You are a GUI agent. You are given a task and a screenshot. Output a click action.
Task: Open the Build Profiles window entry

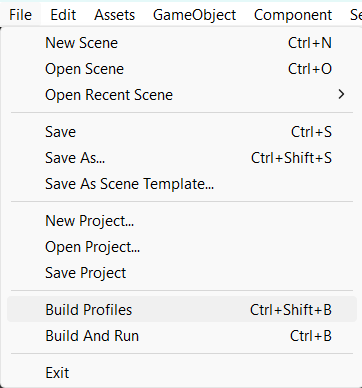182,310
